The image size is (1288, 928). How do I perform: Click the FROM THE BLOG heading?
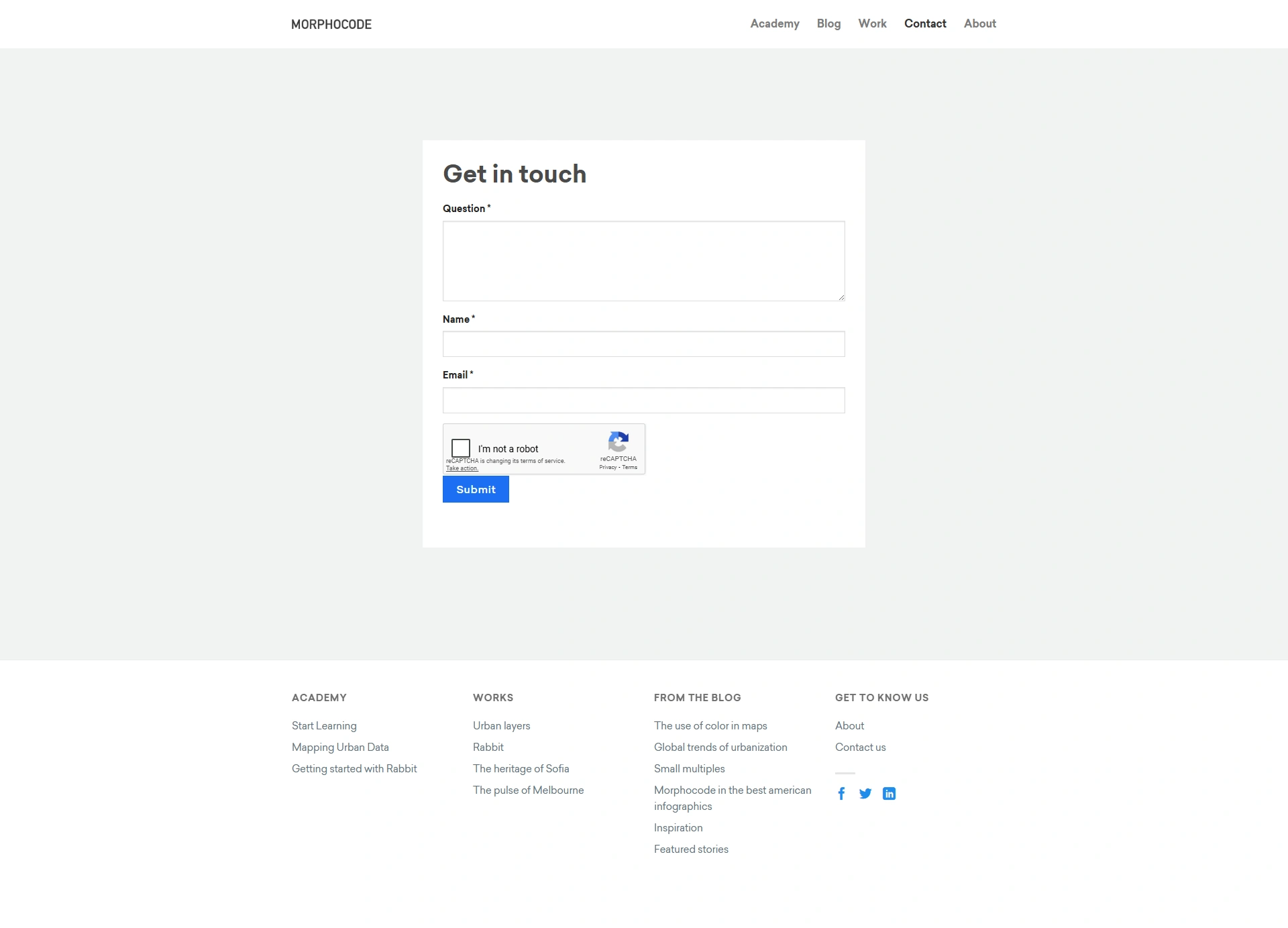[x=698, y=697]
